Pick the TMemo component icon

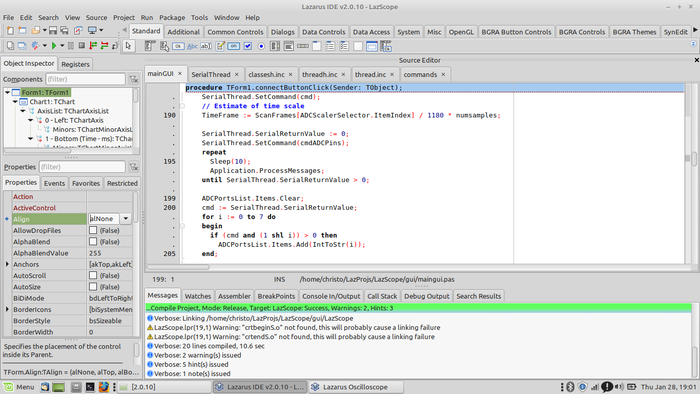coord(220,46)
